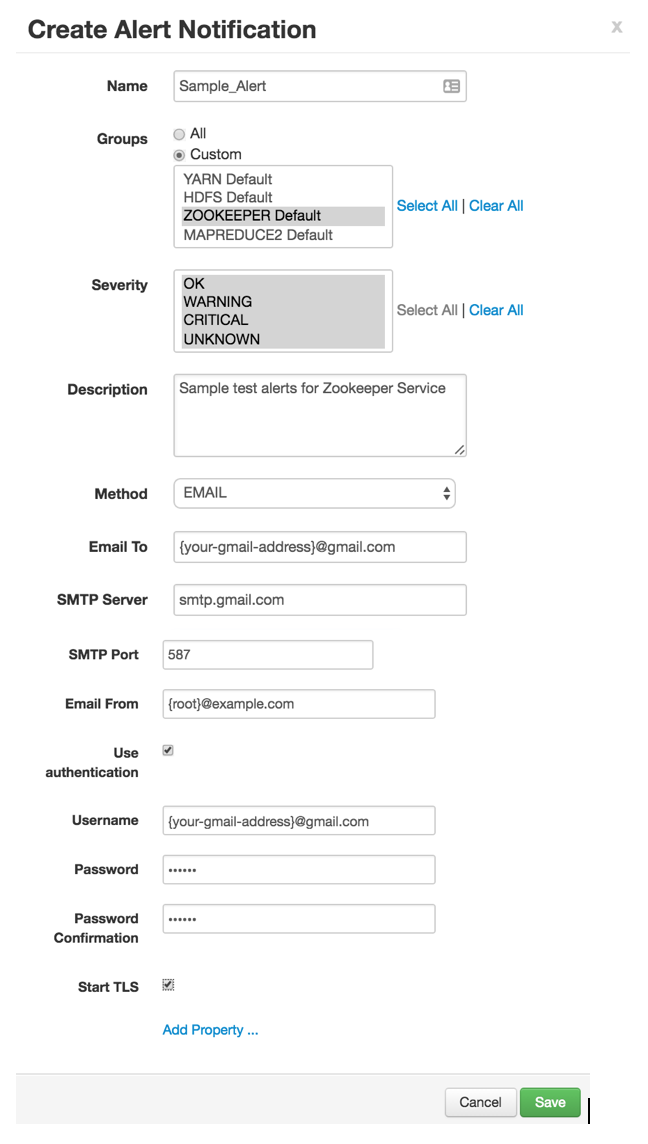Uncheck the Use authentication checkbox

(x=168, y=748)
